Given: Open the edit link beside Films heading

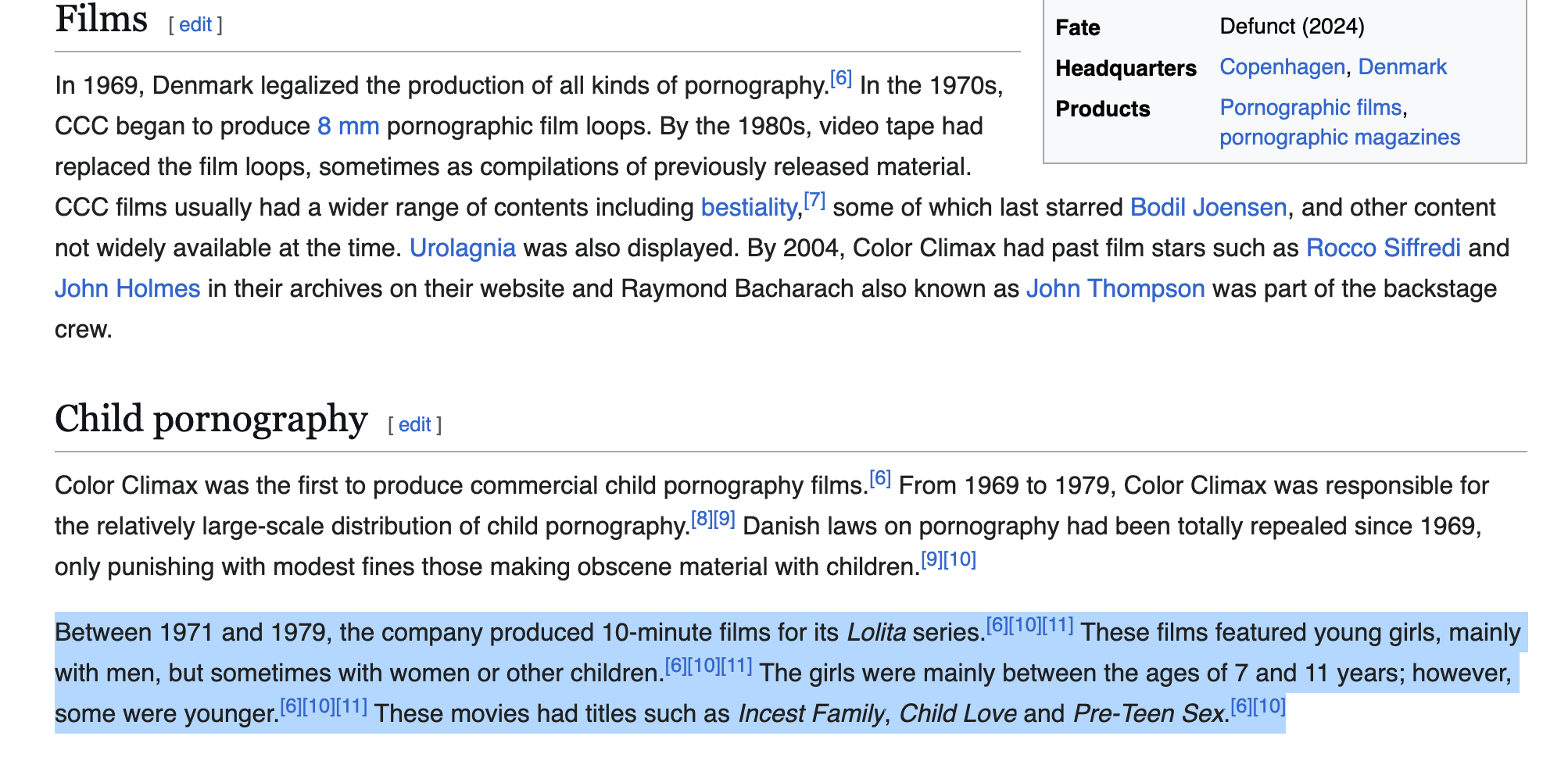Looking at the screenshot, I should tap(195, 25).
